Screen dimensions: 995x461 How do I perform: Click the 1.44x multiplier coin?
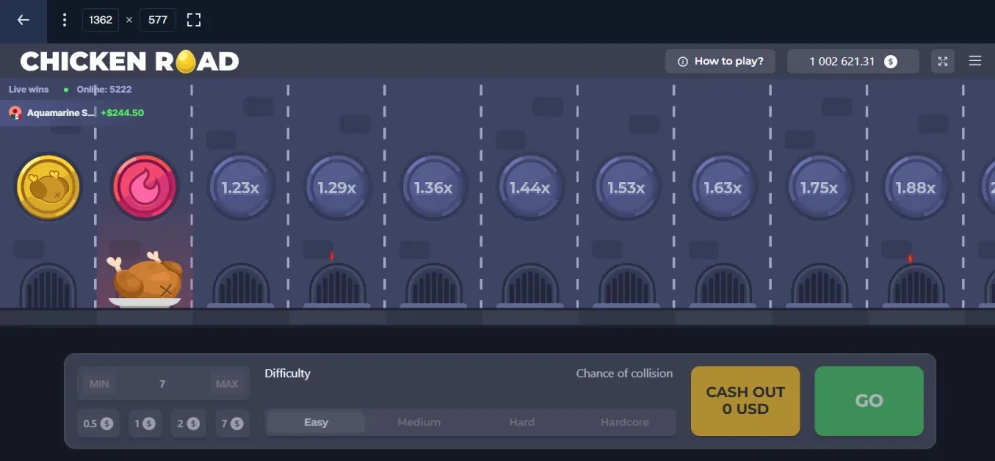[x=530, y=187]
